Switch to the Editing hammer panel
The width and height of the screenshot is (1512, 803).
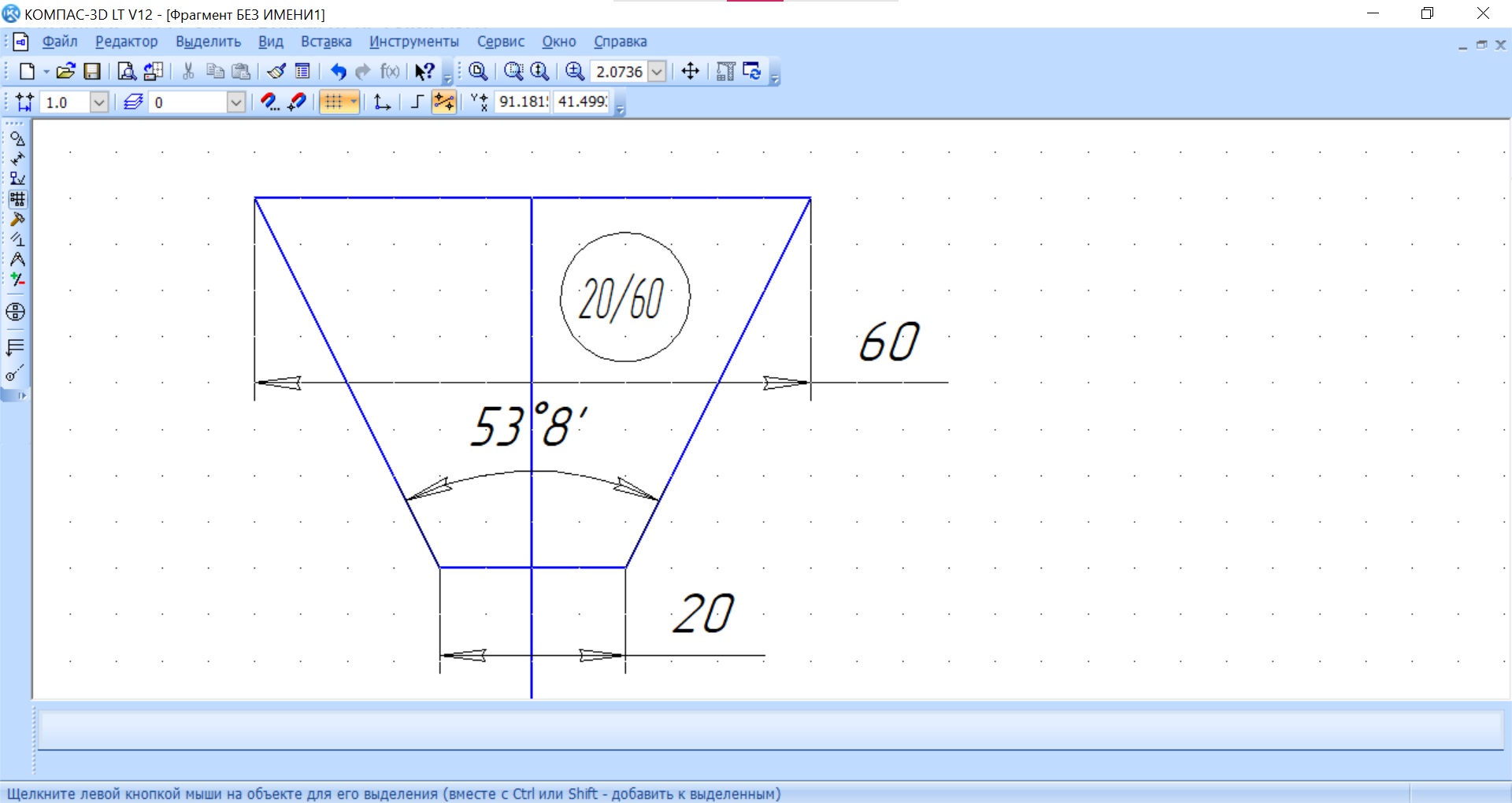(17, 220)
